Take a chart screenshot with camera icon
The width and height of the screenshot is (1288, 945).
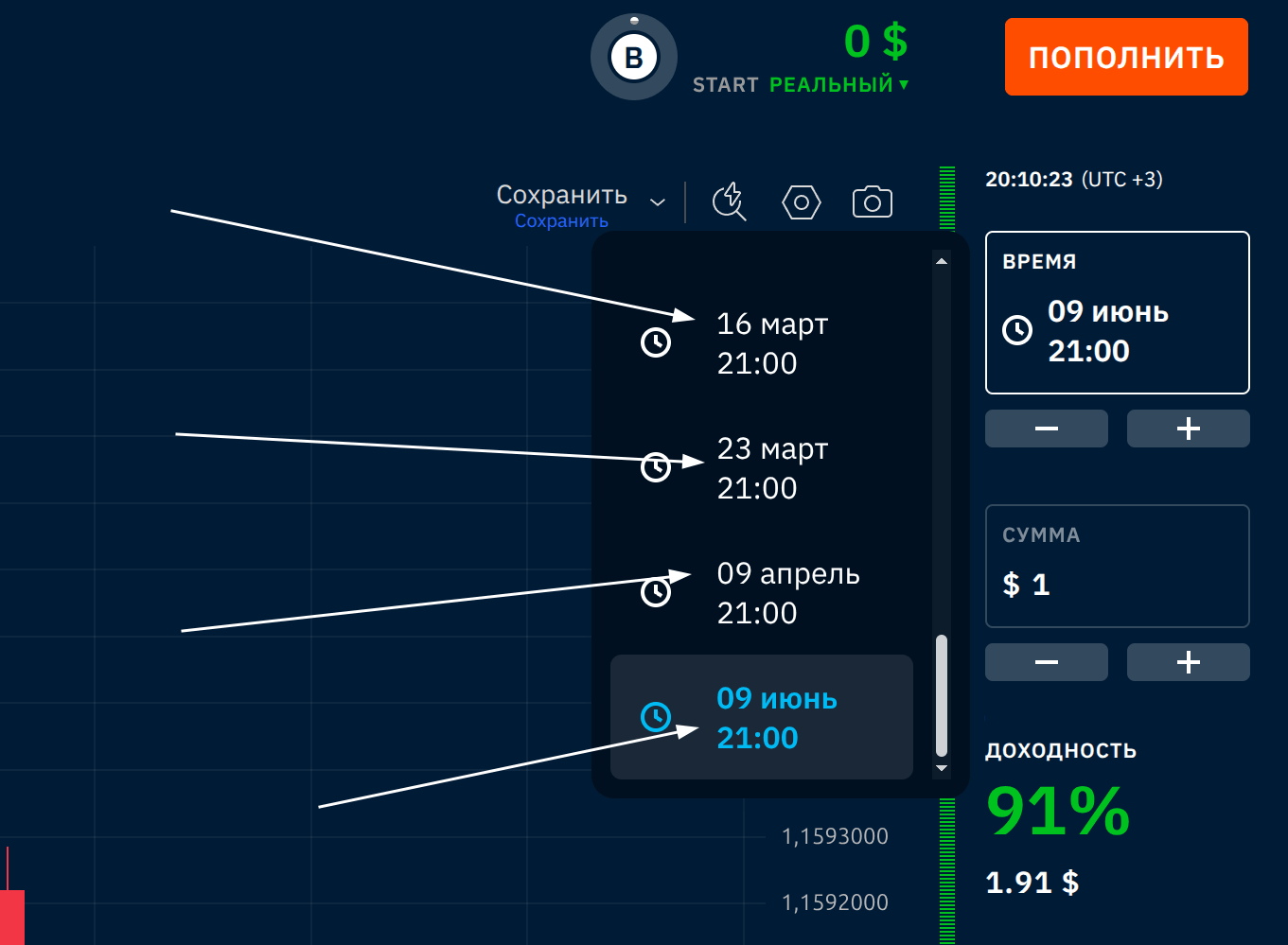coord(872,202)
